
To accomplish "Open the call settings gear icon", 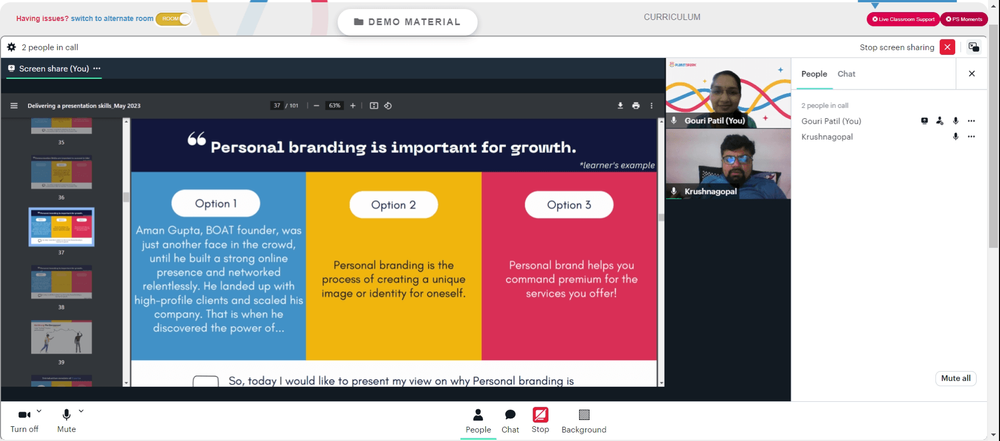I will tap(11, 47).
